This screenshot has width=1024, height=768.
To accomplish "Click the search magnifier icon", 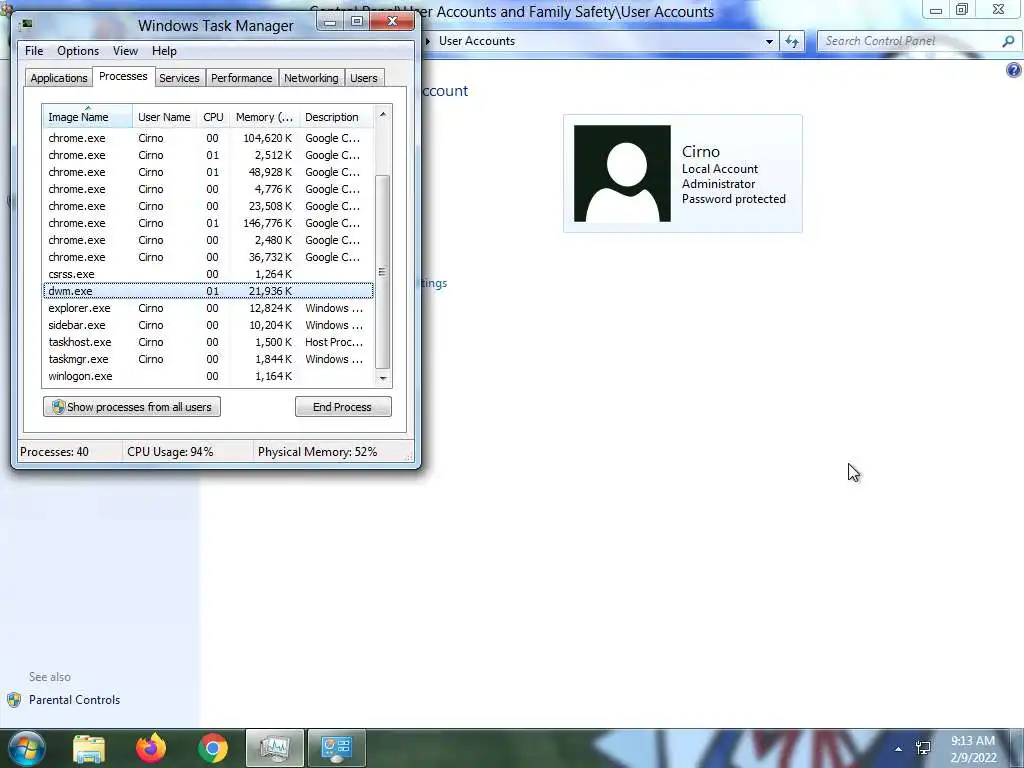I will pyautogui.click(x=1008, y=41).
